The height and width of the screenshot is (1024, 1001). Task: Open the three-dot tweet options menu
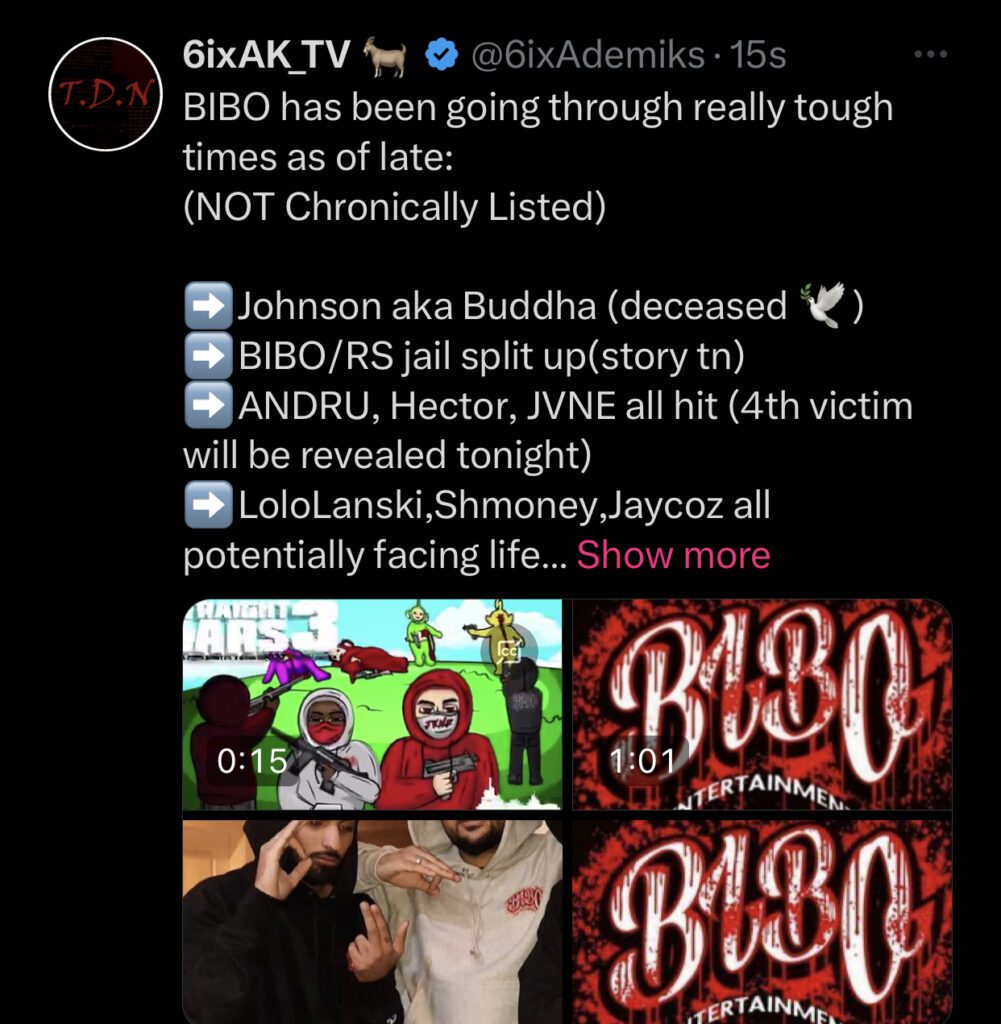pos(931,54)
